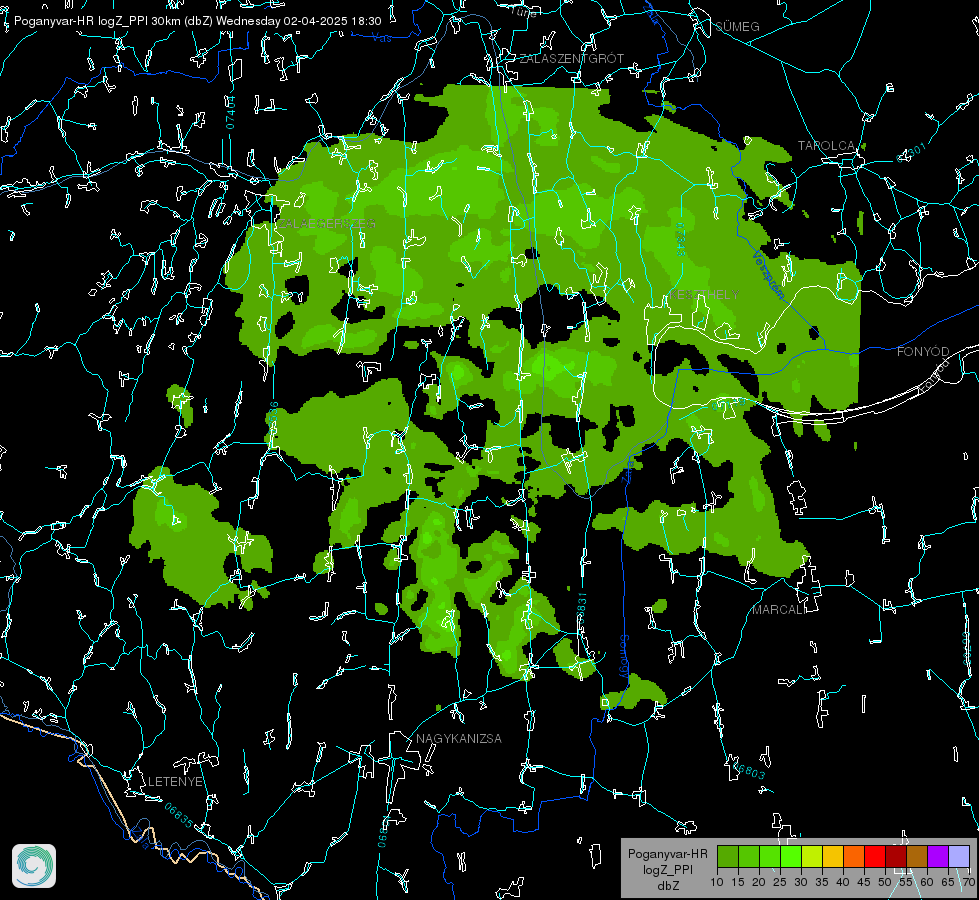The width and height of the screenshot is (979, 900).
Task: Select the 35-40 dBZ yellow swatch
Action: pyautogui.click(x=833, y=856)
